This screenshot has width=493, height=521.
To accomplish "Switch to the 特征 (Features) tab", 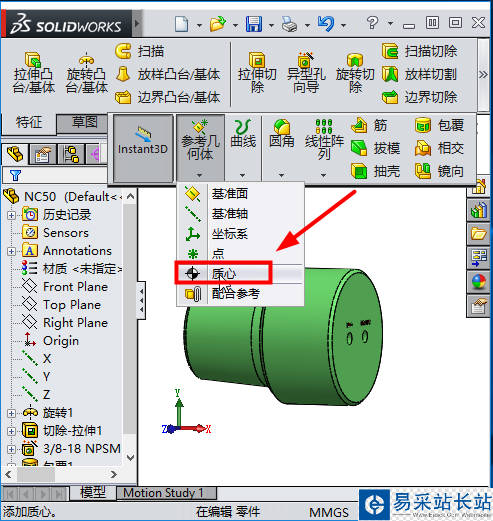I will (29, 122).
